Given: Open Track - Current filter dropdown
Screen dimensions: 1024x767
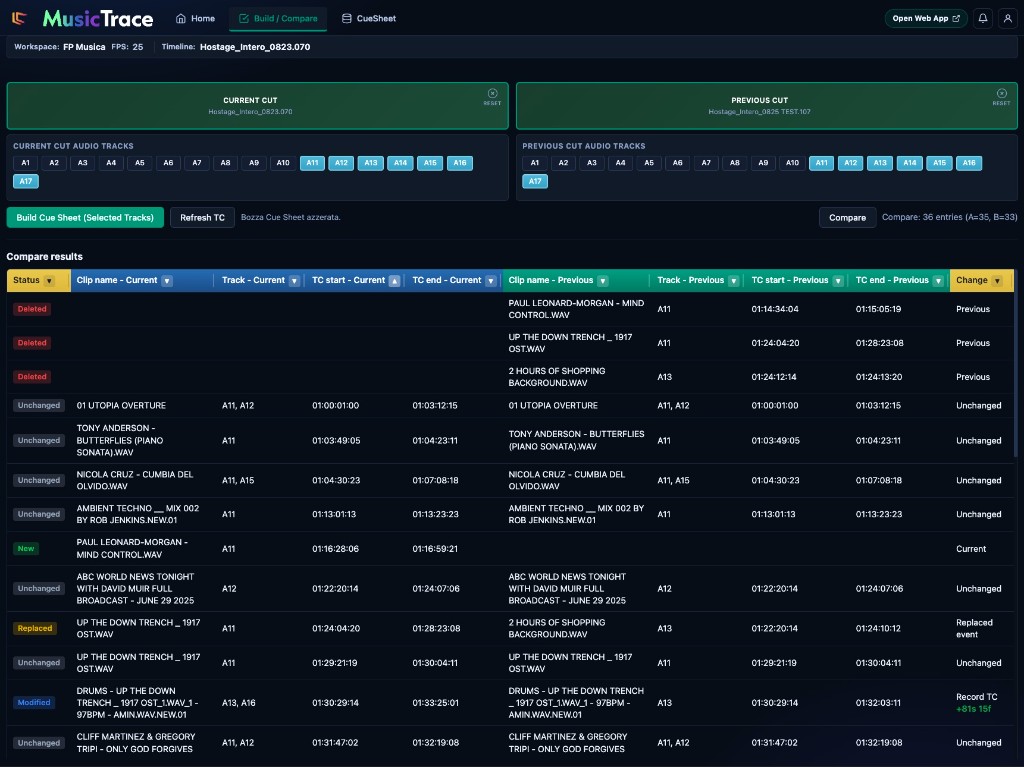Looking at the screenshot, I should tap(295, 281).
